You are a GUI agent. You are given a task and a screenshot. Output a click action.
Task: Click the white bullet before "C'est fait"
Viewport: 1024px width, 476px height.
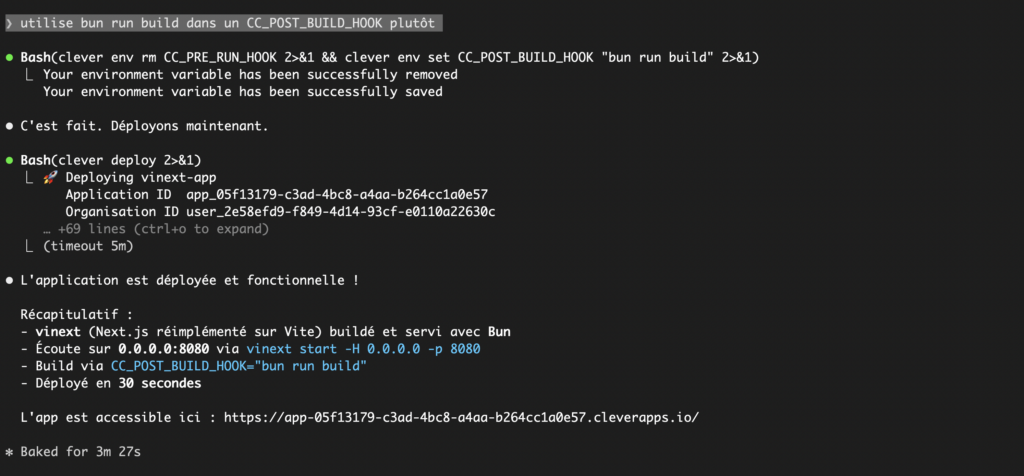[10, 126]
